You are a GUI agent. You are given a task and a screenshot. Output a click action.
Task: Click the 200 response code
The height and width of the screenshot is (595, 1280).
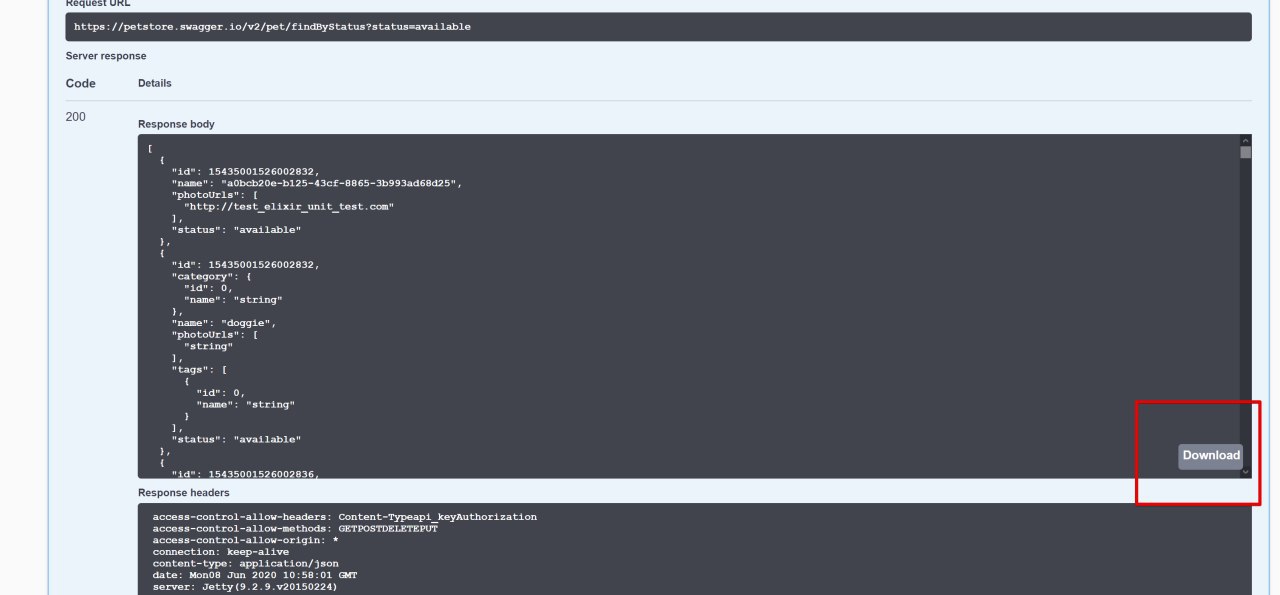[x=76, y=117]
